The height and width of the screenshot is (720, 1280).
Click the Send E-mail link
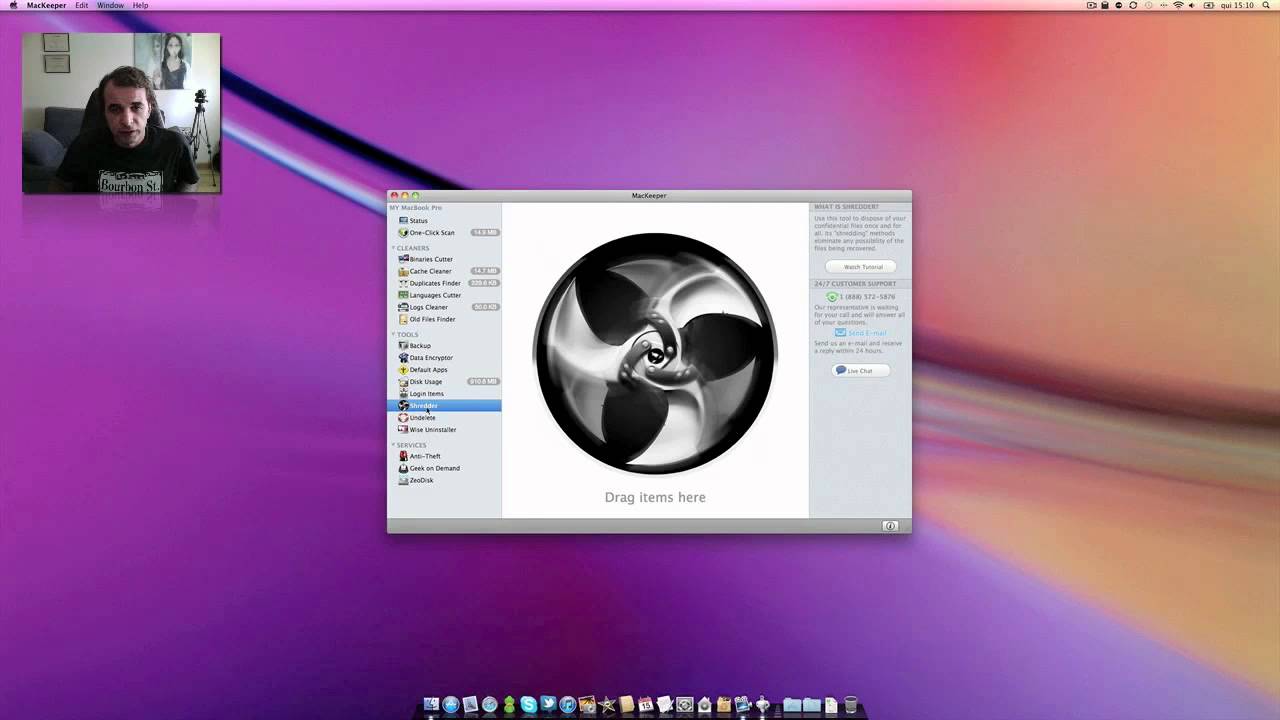point(867,333)
